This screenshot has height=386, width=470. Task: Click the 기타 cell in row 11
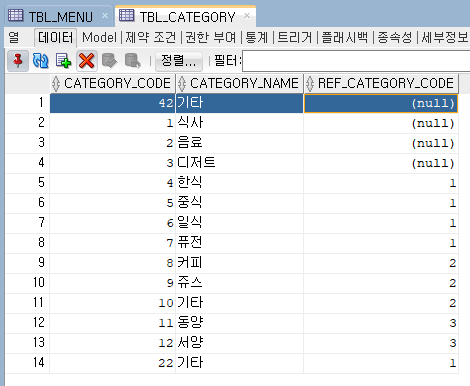(x=240, y=303)
